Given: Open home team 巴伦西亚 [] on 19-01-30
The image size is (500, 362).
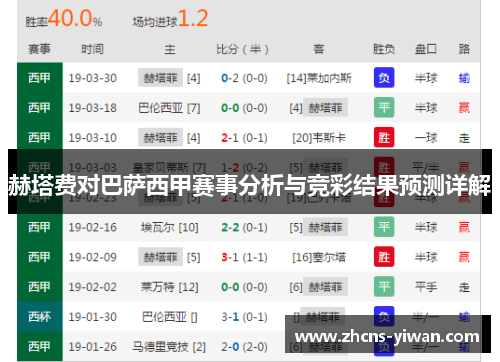Looking at the screenshot, I should 169,317.
